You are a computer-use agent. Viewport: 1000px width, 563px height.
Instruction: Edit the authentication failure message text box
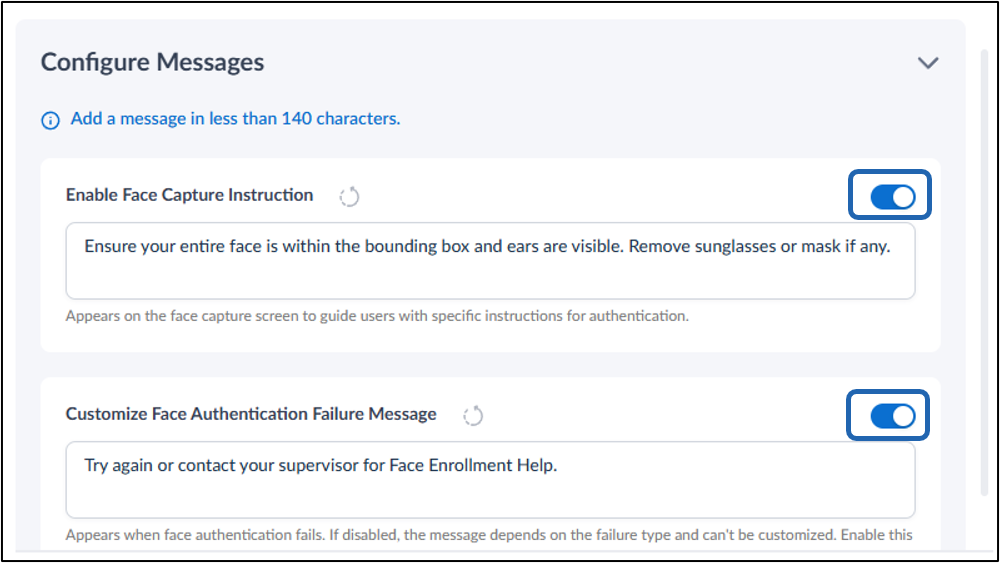click(x=490, y=480)
